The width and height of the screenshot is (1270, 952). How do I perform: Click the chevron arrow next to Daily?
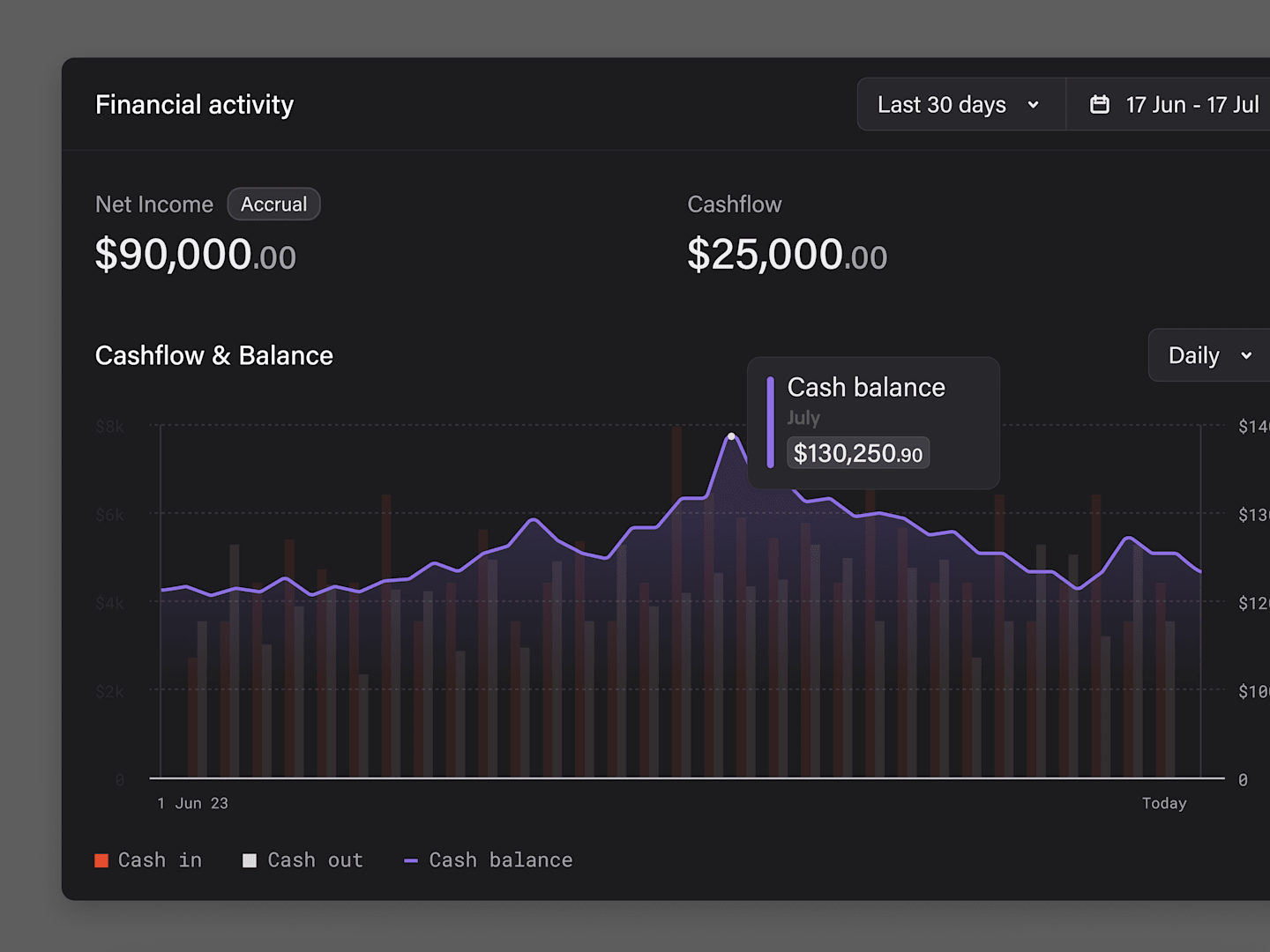click(x=1246, y=355)
